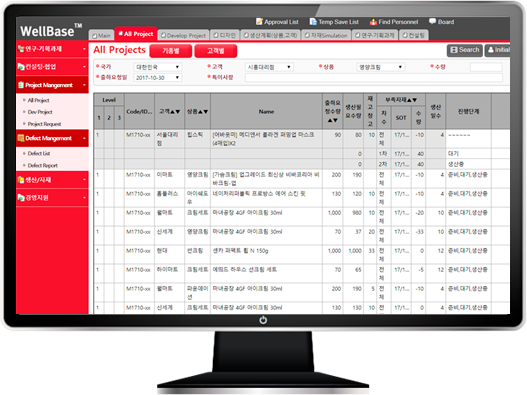The height and width of the screenshot is (395, 527).
Task: Select the 립스틱 product cell
Action: [197, 139]
